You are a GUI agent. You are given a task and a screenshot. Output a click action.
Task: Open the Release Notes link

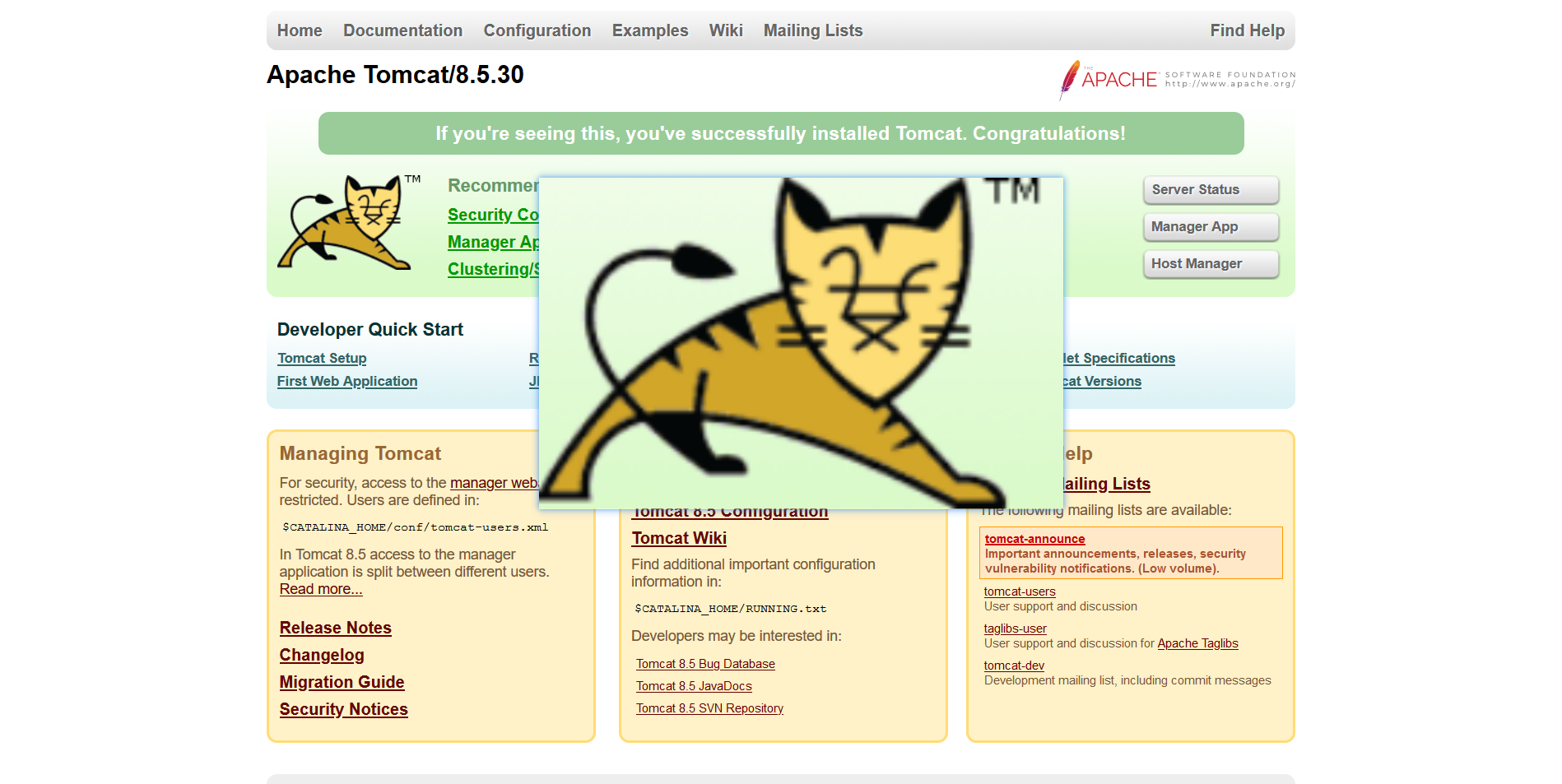336,628
